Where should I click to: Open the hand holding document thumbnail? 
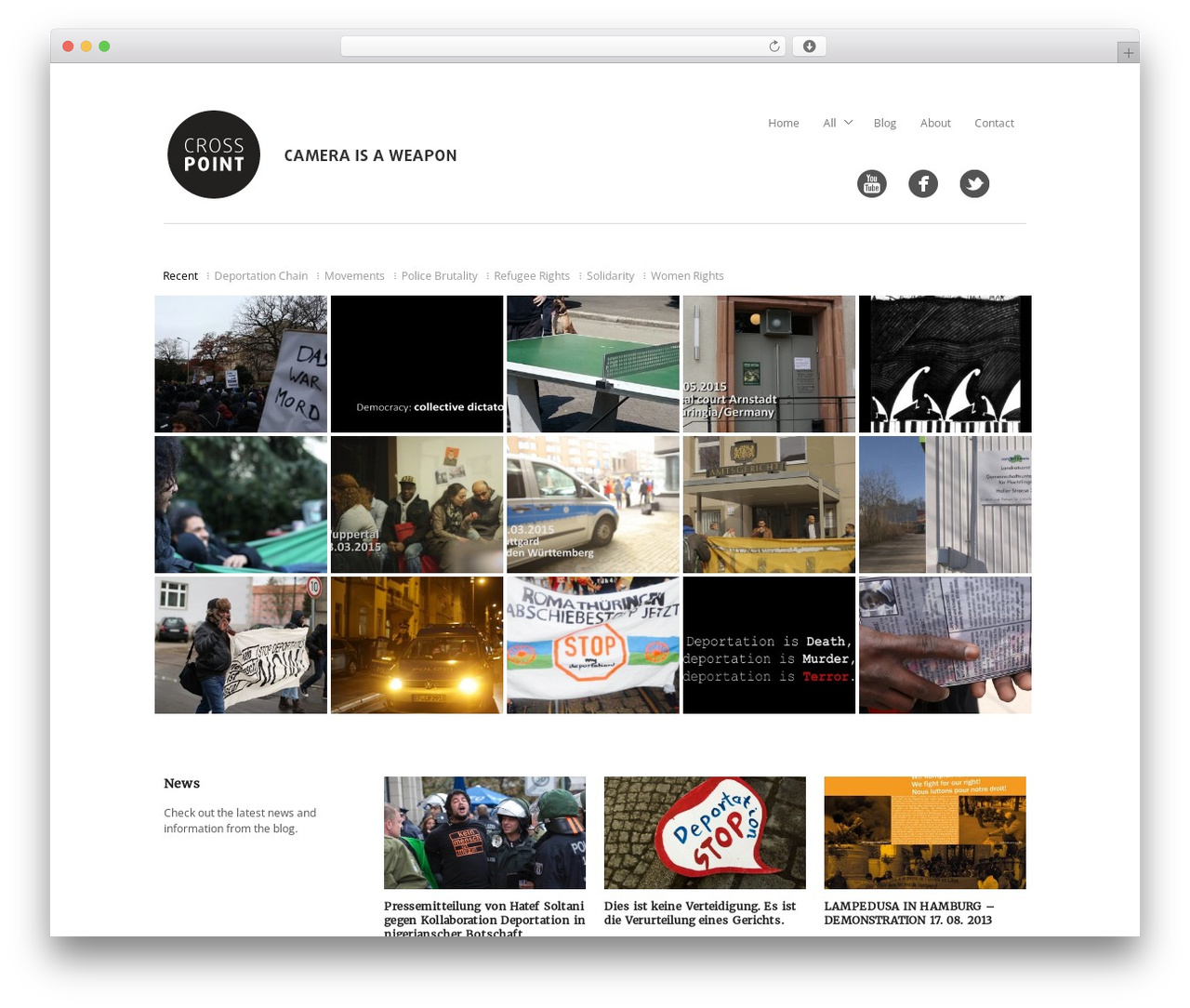[945, 645]
